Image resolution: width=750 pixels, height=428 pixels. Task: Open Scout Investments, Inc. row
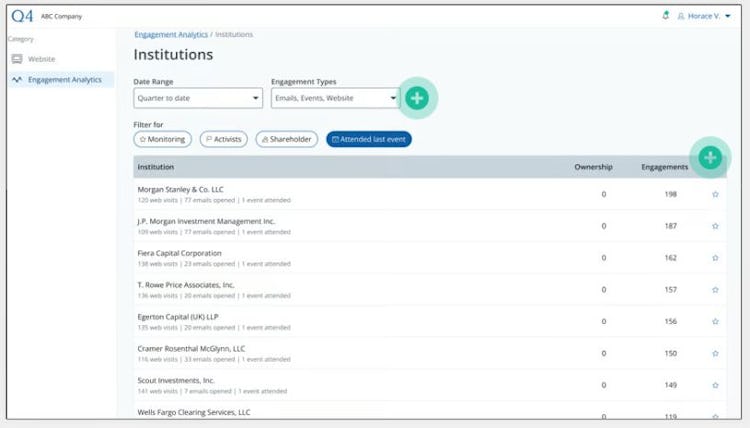pyautogui.click(x=430, y=385)
